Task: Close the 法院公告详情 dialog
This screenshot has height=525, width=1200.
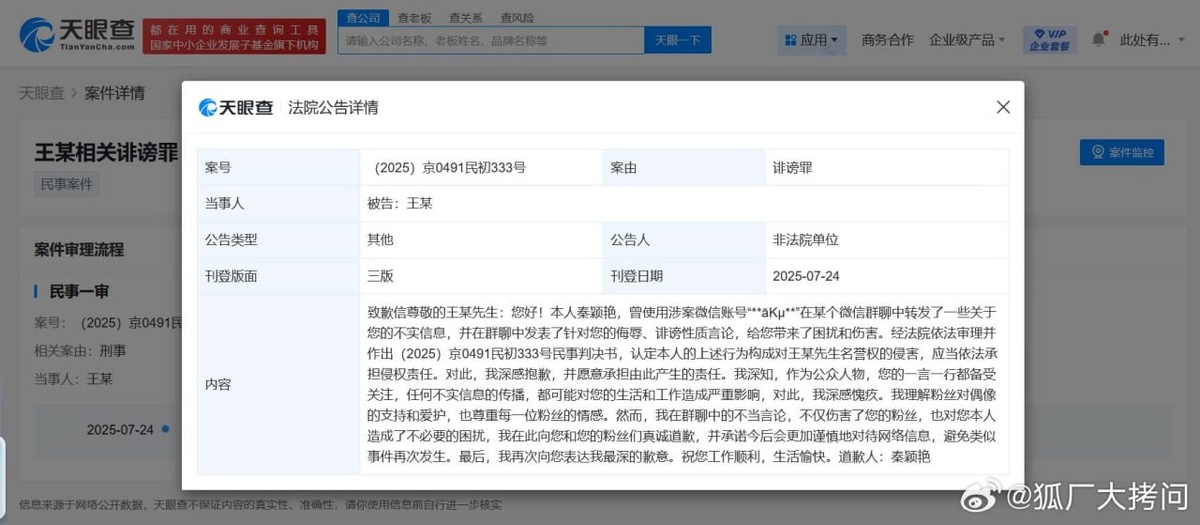Action: point(1003,107)
